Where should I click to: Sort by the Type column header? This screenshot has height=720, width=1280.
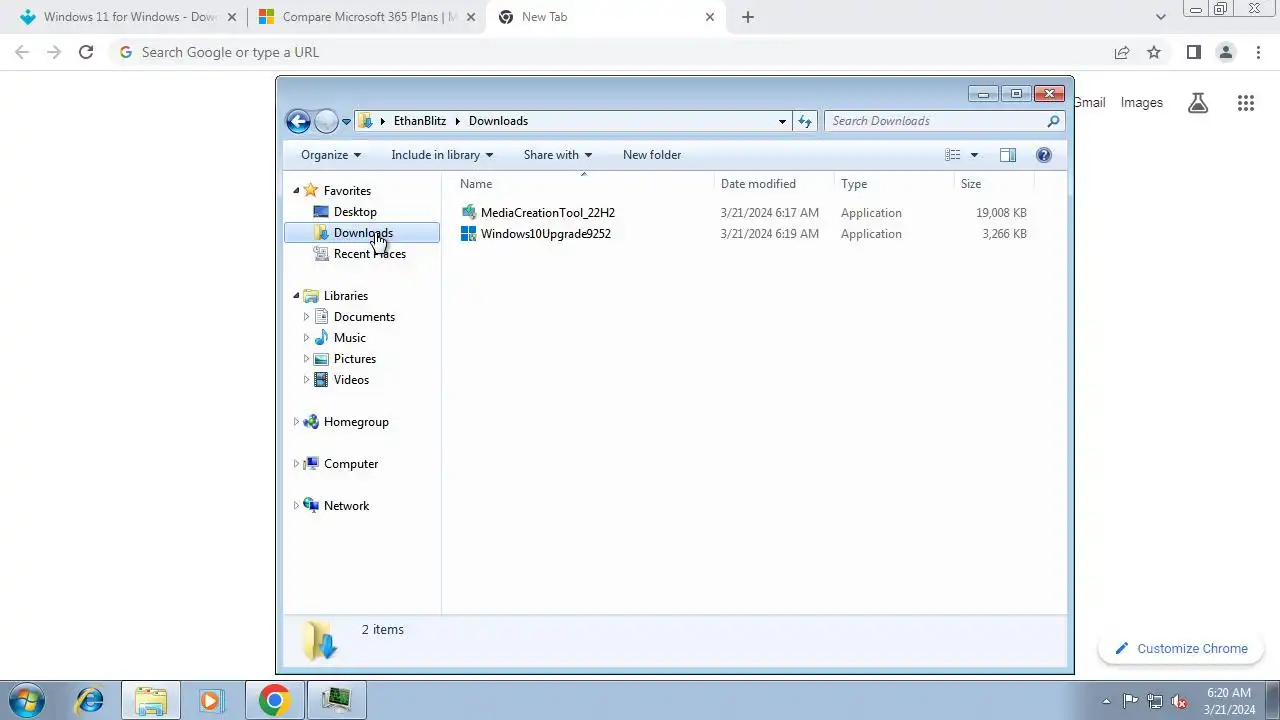[x=894, y=184]
